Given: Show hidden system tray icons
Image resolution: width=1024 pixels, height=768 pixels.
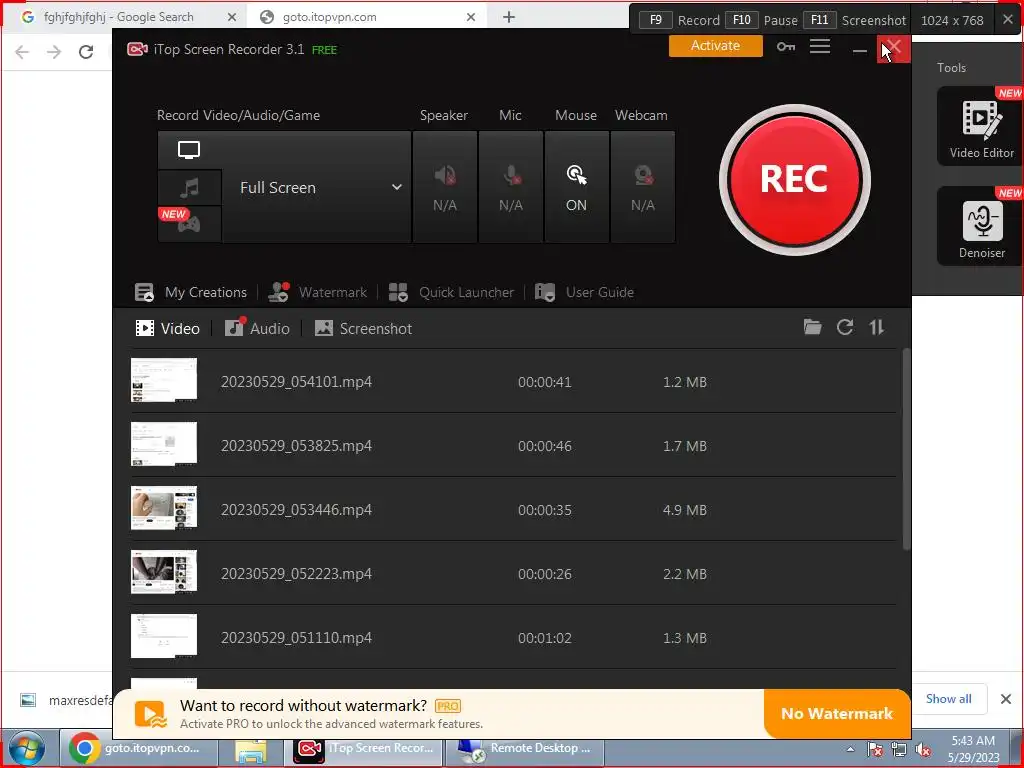Looking at the screenshot, I should (x=850, y=749).
